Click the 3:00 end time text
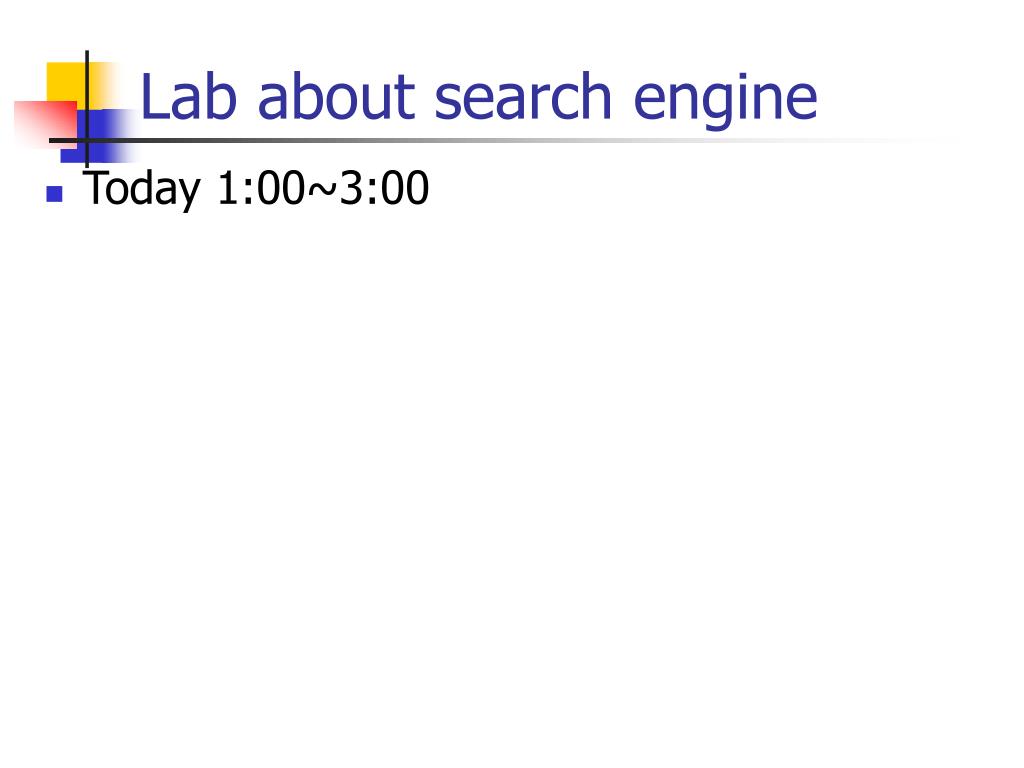Screen dimensions: 1024x768 [384, 188]
